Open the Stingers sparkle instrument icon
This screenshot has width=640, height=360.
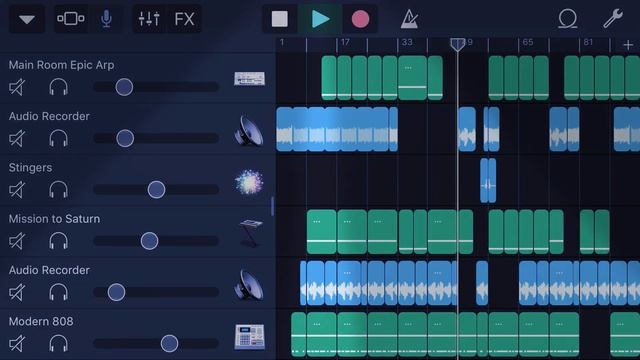coord(249,182)
